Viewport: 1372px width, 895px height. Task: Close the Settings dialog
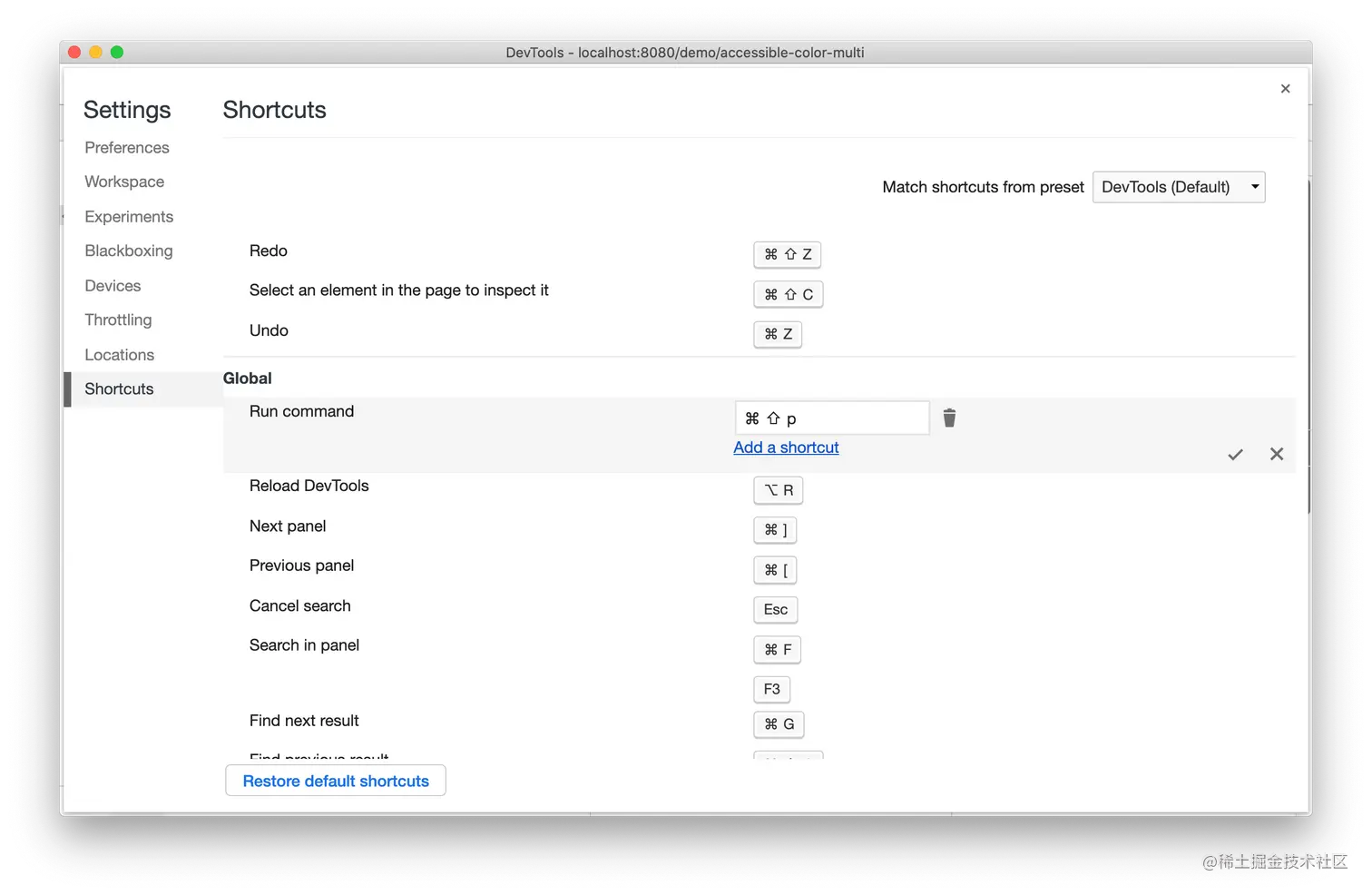coord(1285,88)
